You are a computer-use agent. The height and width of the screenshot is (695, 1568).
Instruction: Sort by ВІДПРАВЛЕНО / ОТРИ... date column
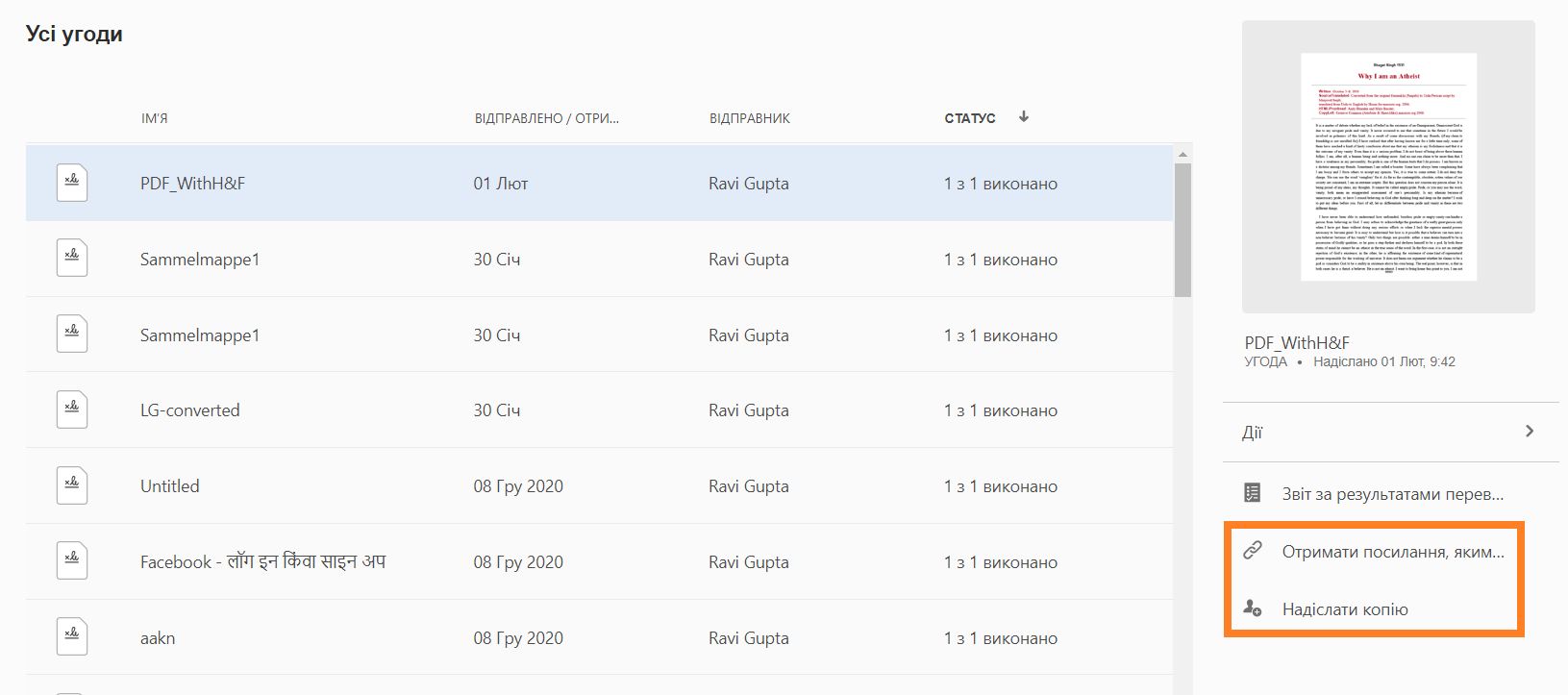[546, 118]
